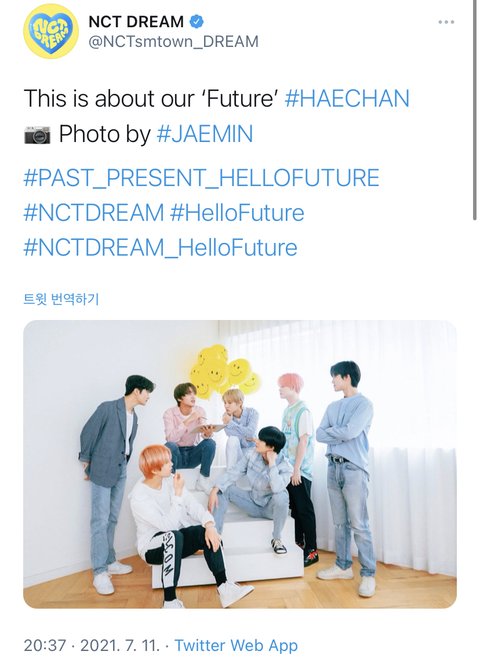
Task: Open the @NCTsmtown_DREAM handle
Action: point(173,42)
